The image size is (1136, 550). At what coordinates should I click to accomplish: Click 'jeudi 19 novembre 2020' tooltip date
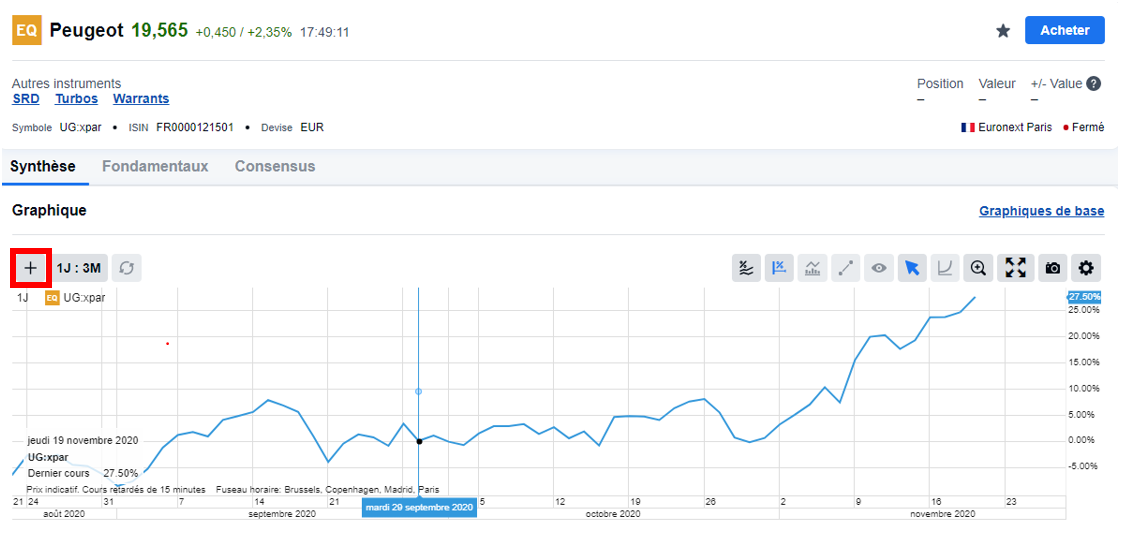pyautogui.click(x=83, y=441)
